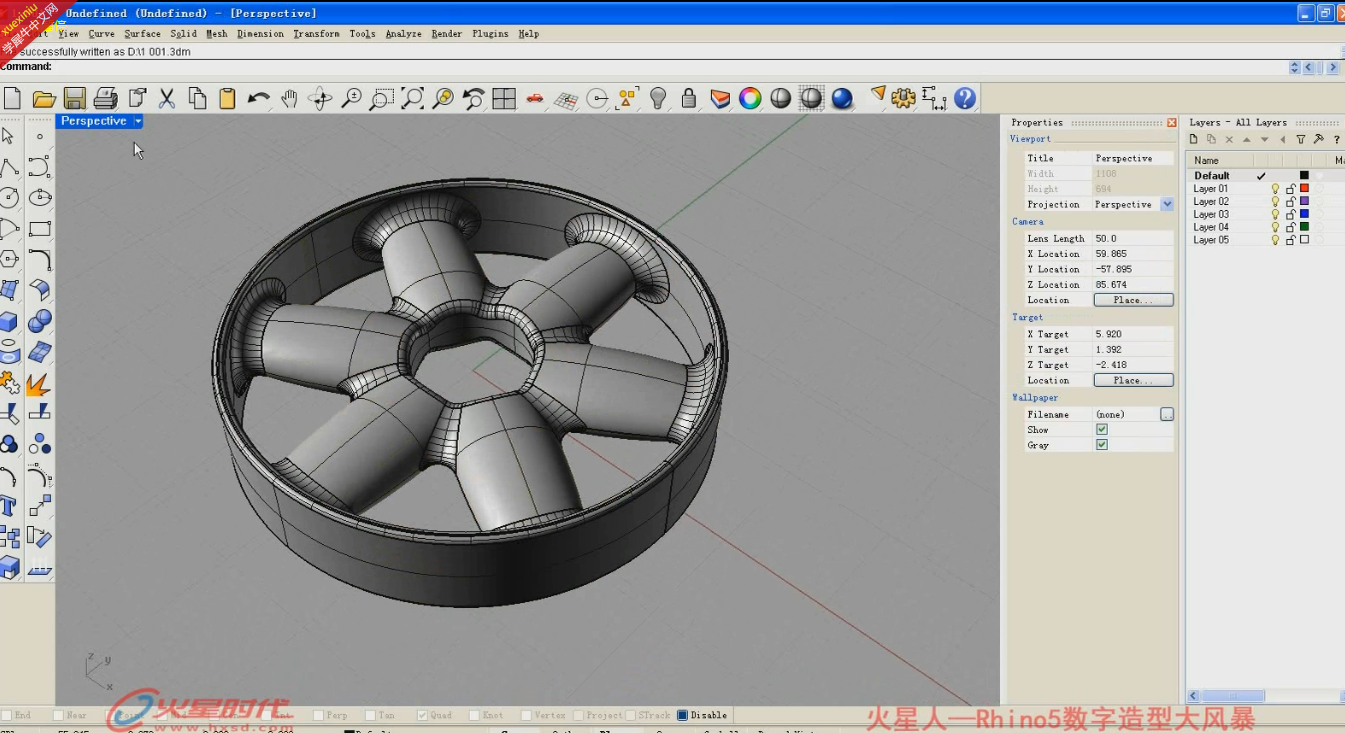Click the wallpaper Filename browse button
1345x733 pixels.
coord(1167,414)
